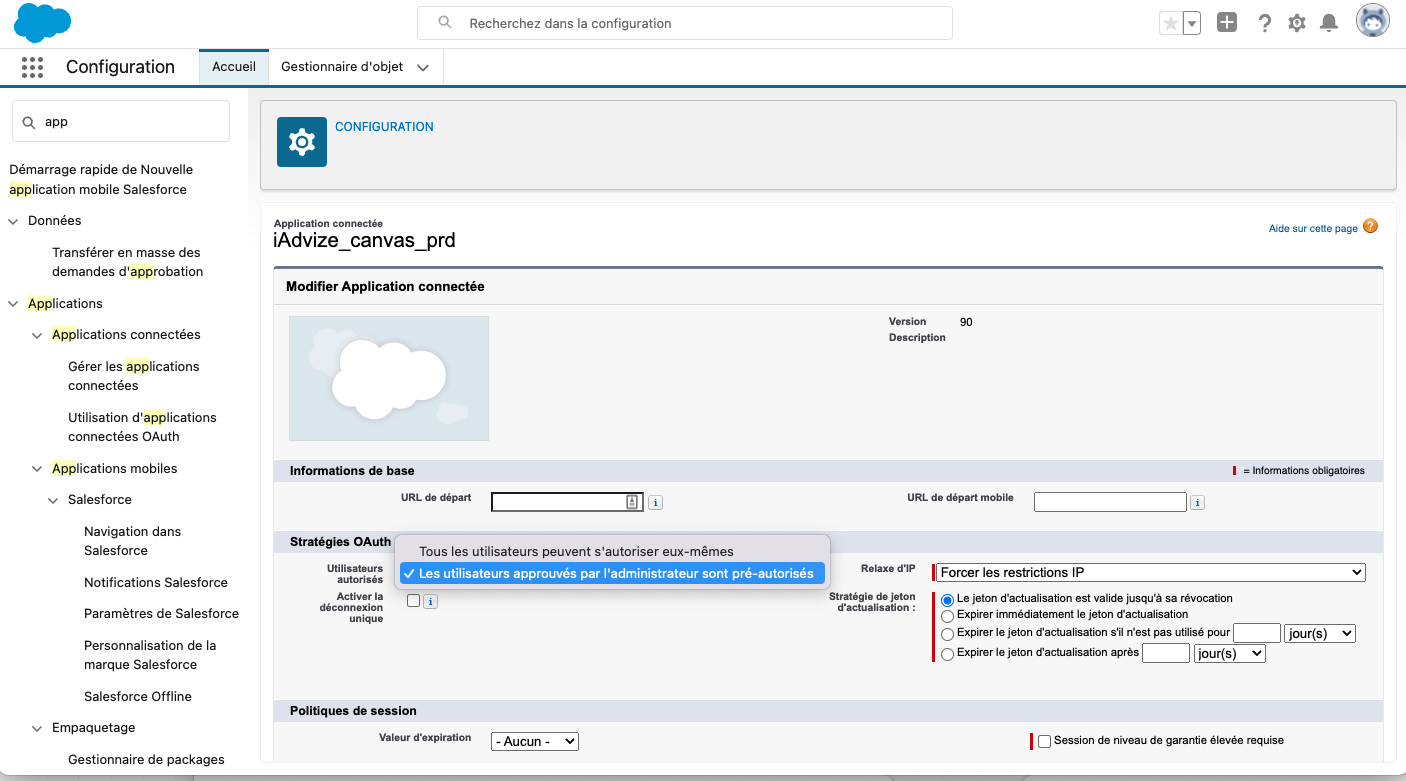The width and height of the screenshot is (1406, 781).
Task: Click the help question mark icon
Action: pyautogui.click(x=1265, y=23)
